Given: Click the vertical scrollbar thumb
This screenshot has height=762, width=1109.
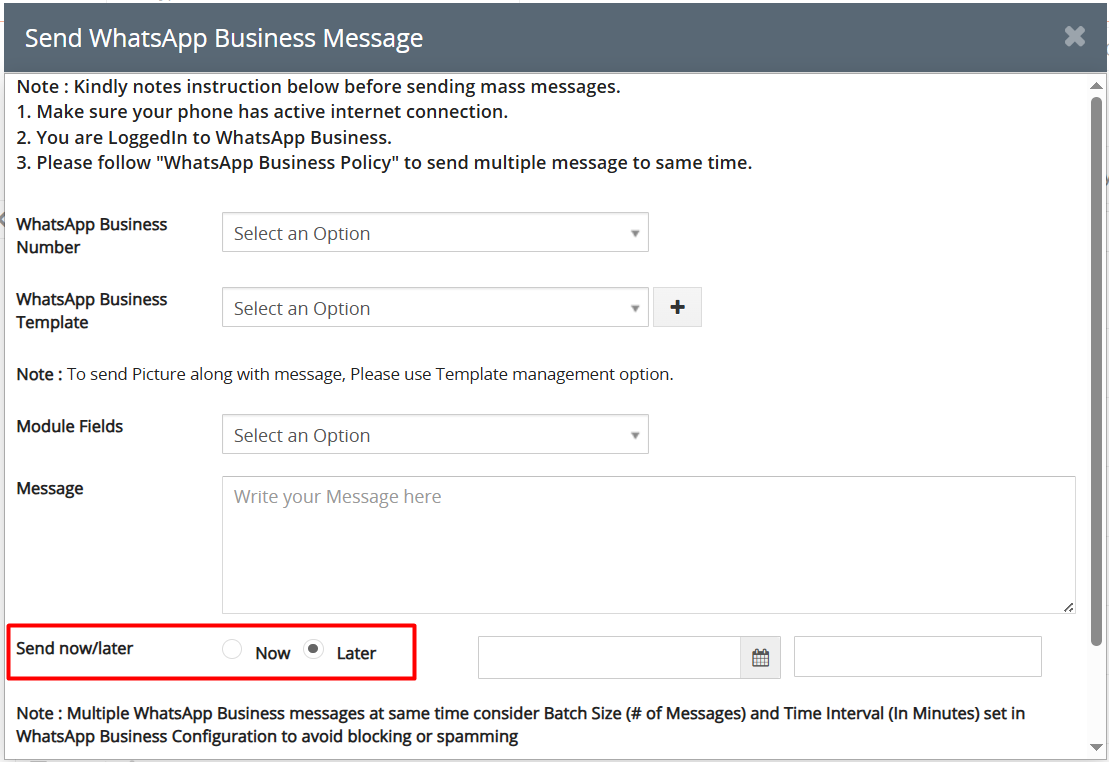Looking at the screenshot, I should point(1096,371).
